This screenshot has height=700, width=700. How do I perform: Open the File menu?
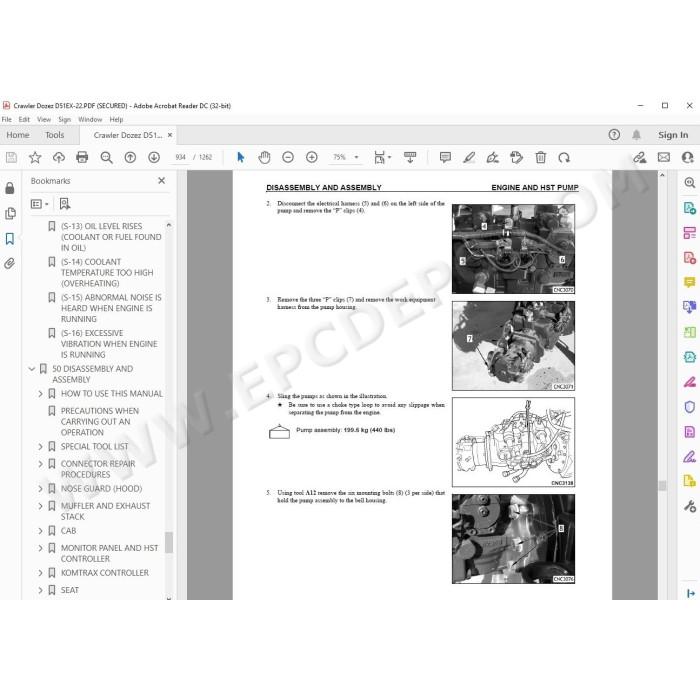(x=7, y=120)
